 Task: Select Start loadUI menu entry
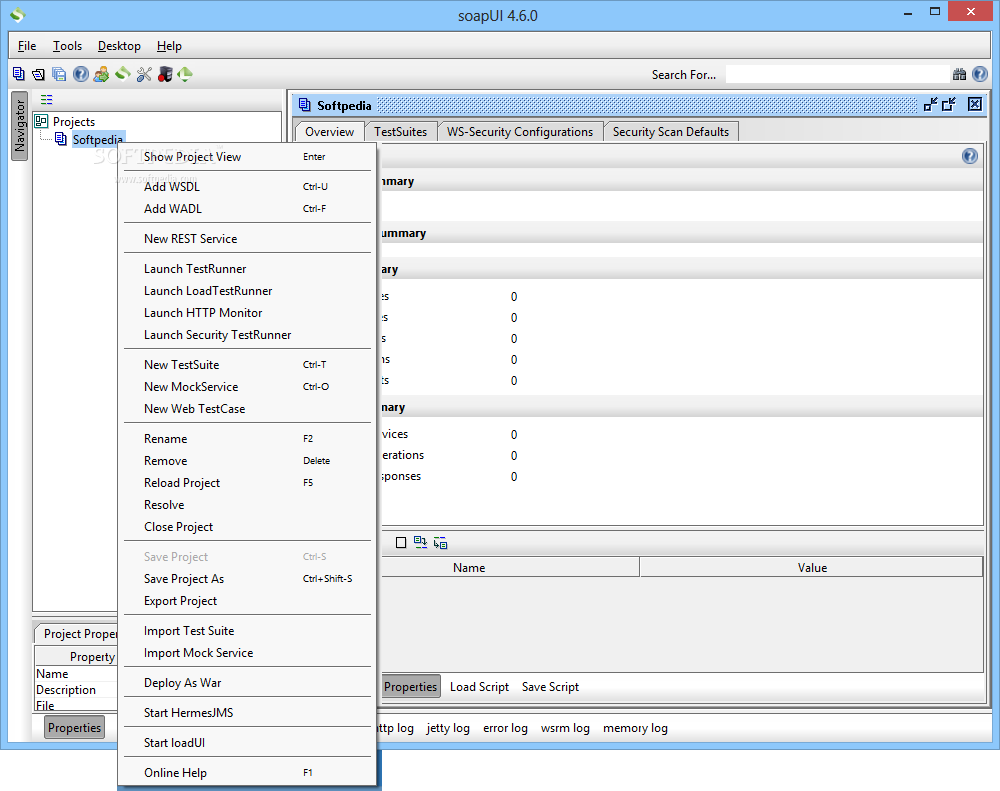pyautogui.click(x=247, y=743)
